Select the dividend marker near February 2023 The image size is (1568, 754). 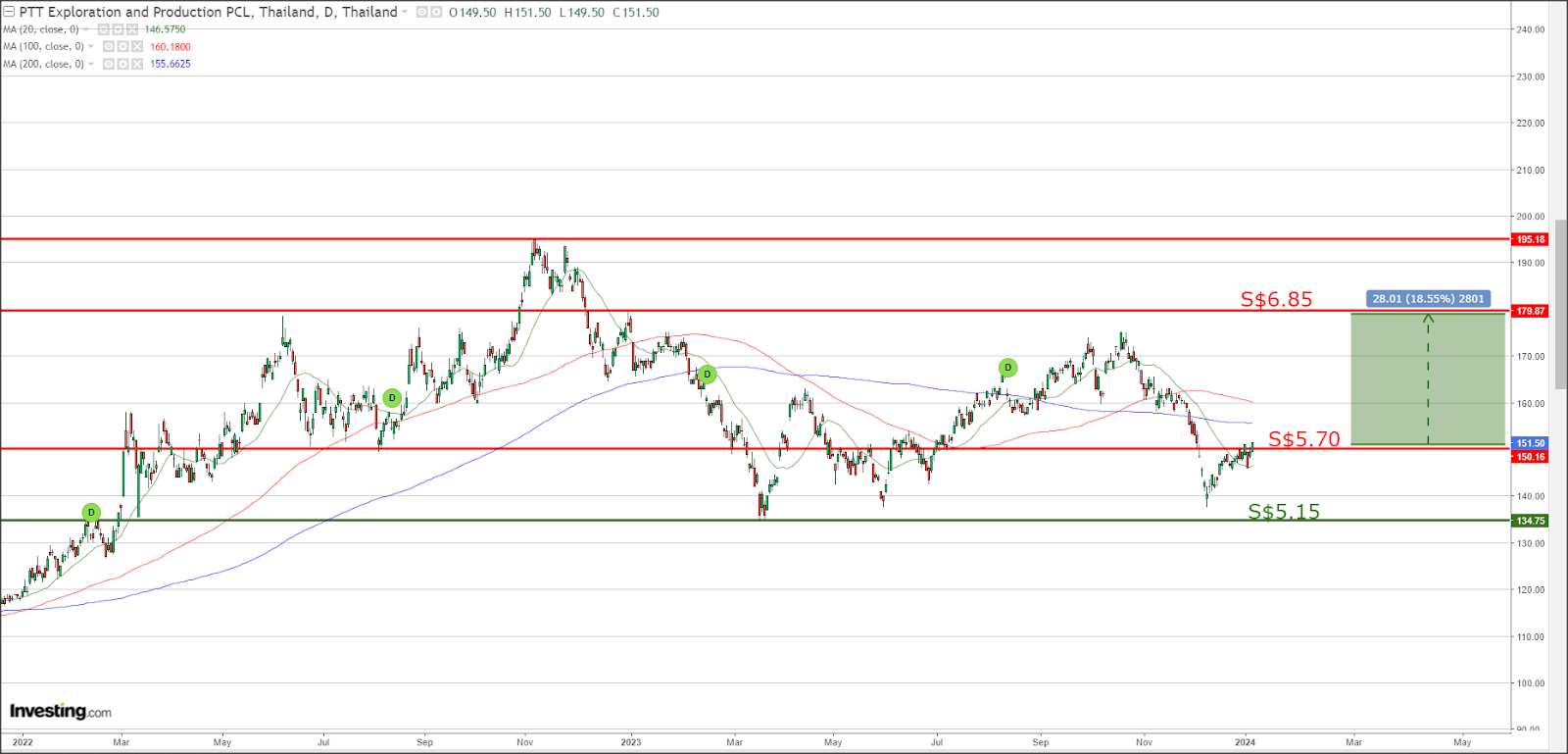(x=707, y=374)
